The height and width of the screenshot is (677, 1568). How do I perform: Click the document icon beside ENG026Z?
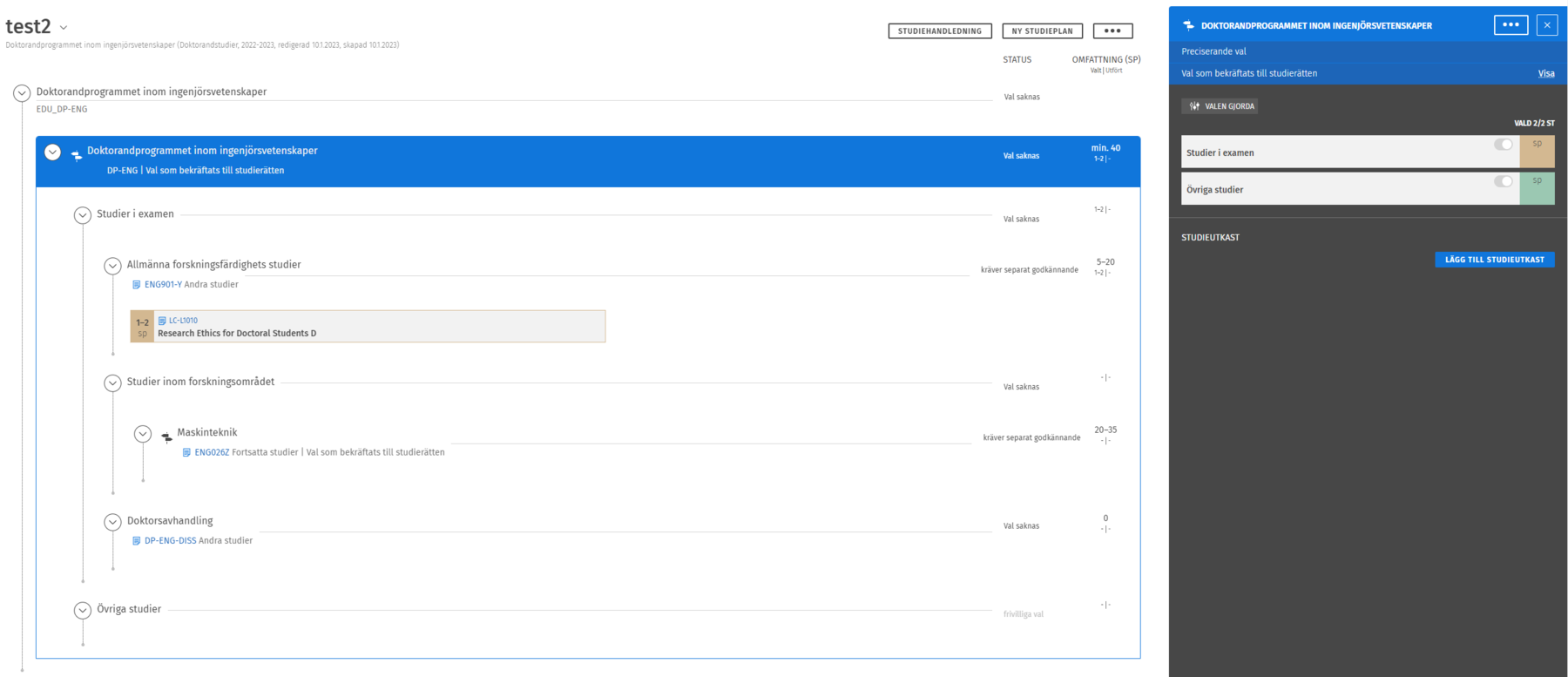(x=186, y=452)
